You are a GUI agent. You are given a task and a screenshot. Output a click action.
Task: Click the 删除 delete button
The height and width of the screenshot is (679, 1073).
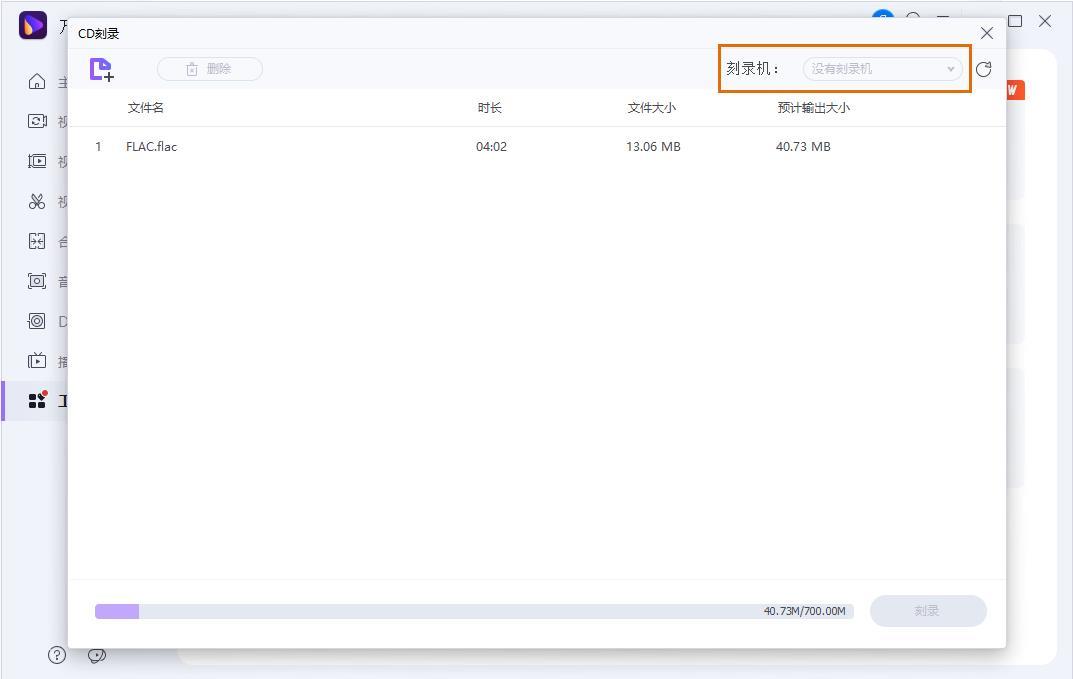point(210,69)
